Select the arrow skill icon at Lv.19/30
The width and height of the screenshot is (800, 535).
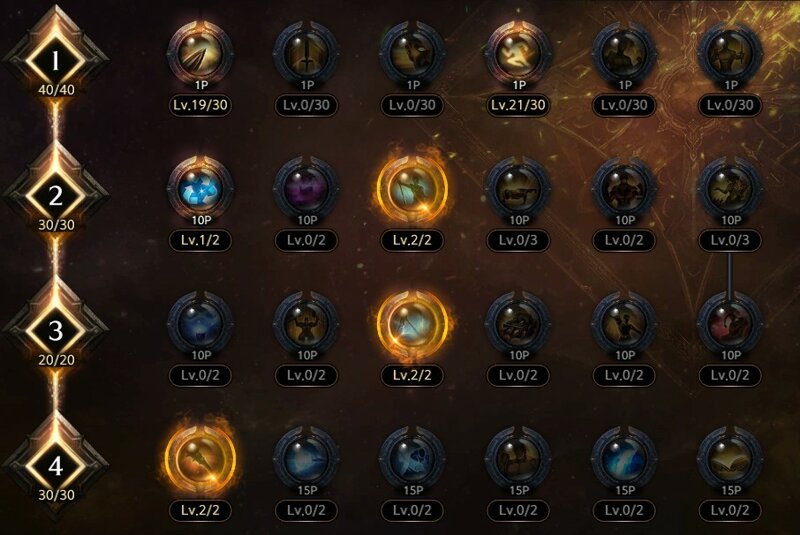pos(201,54)
